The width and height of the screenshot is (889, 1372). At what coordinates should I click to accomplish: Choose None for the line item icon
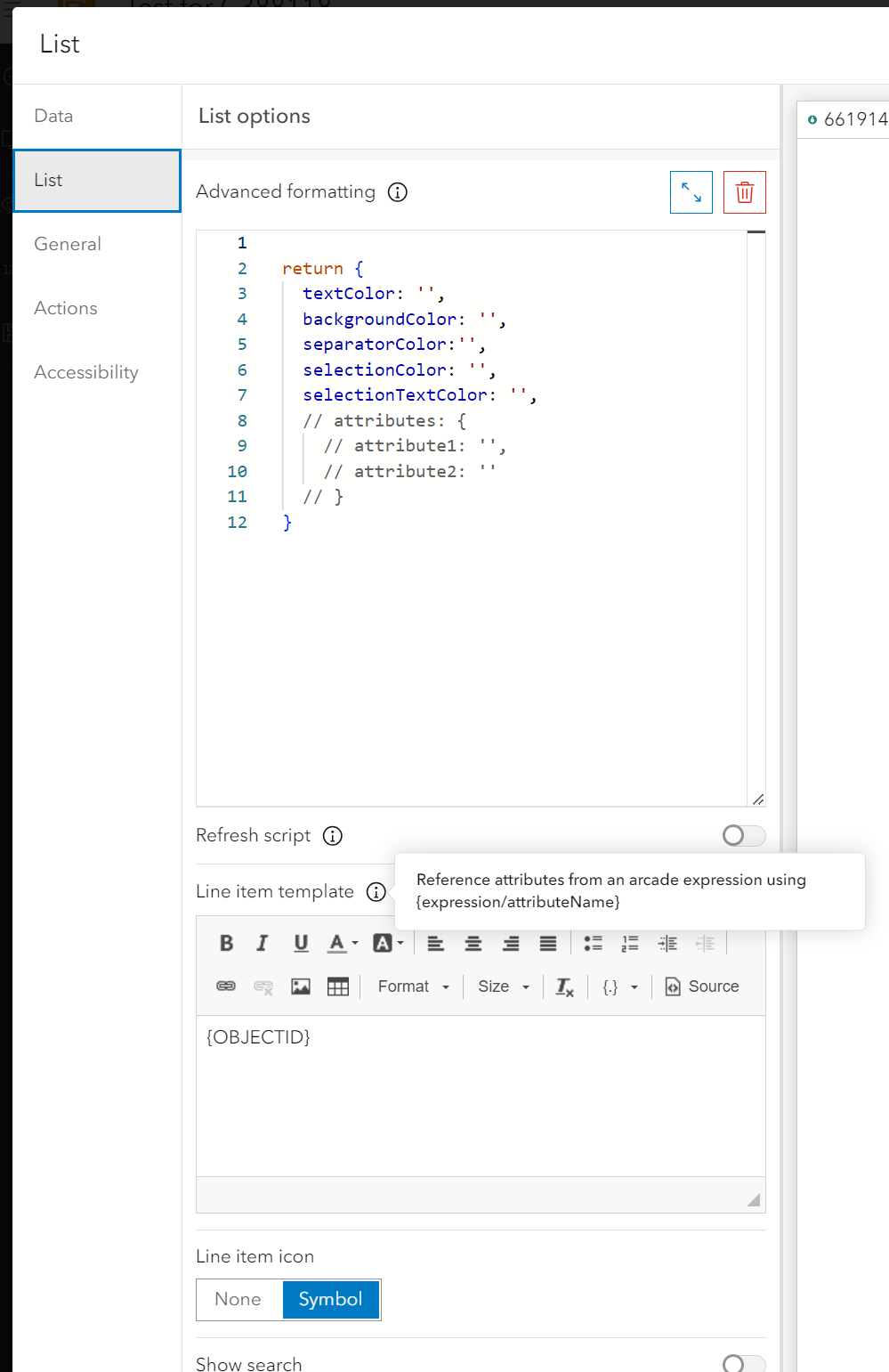[x=238, y=1299]
